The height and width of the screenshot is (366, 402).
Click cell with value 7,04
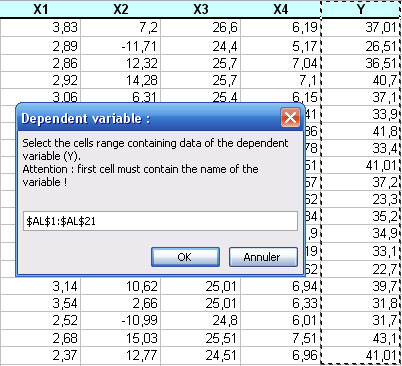point(281,63)
